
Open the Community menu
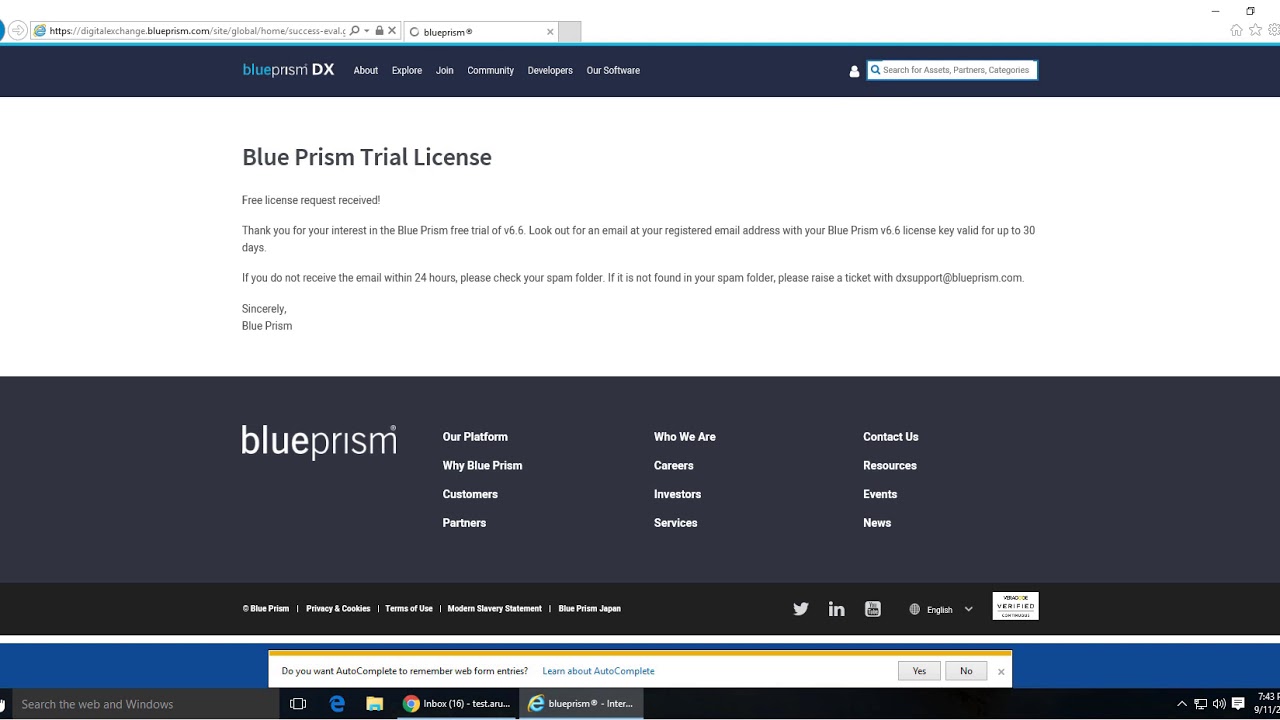click(x=491, y=71)
